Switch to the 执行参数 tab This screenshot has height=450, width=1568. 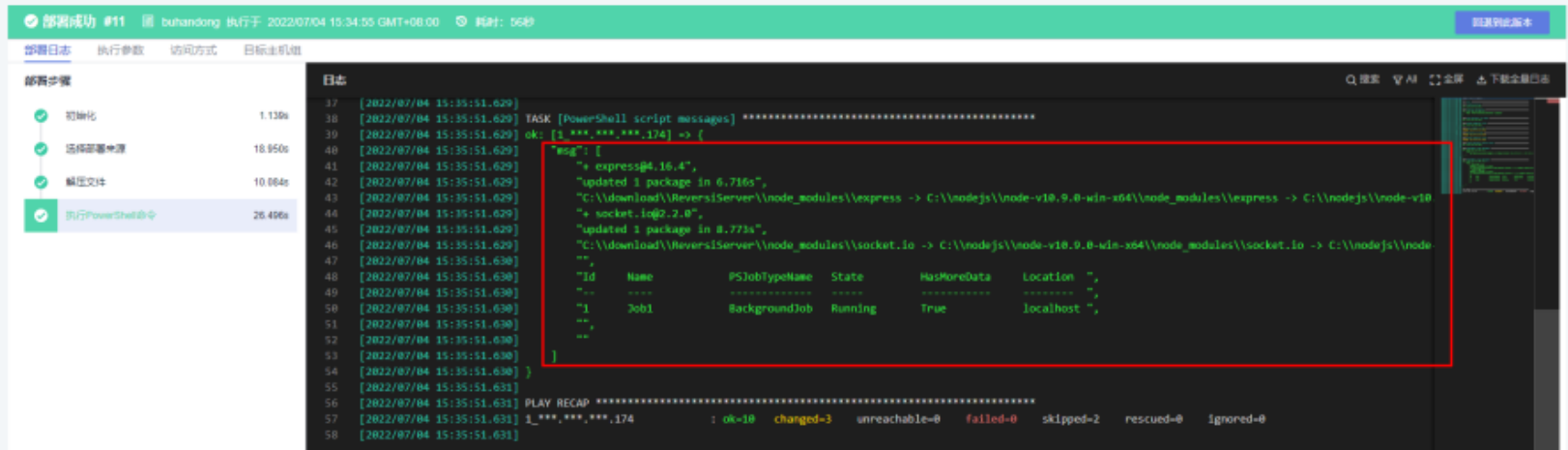pos(121,50)
